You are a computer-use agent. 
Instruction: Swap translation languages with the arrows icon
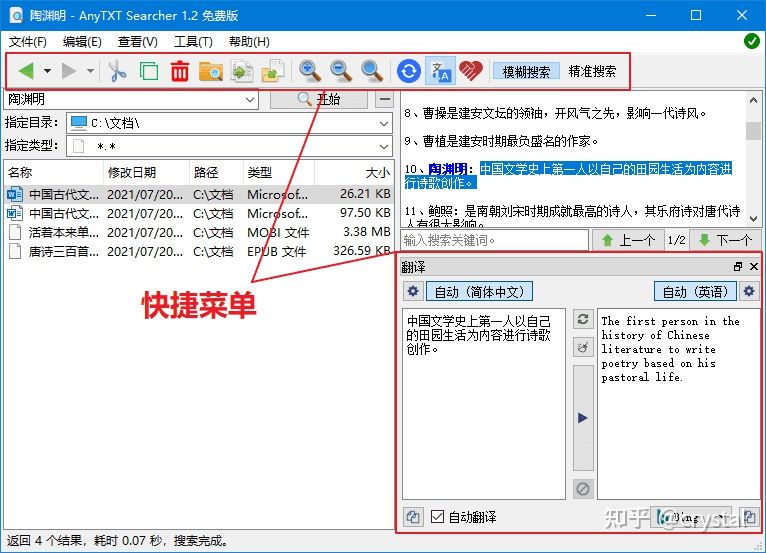[583, 319]
